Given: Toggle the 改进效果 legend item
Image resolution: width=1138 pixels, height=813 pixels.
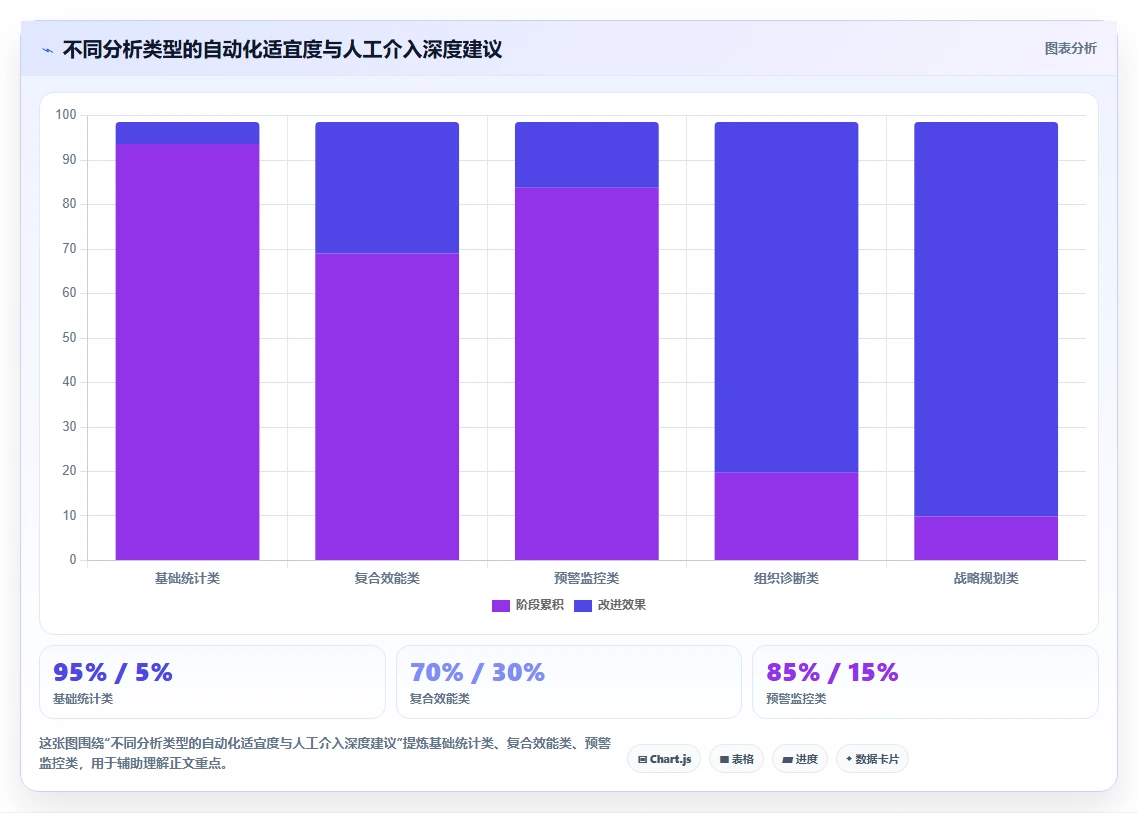Looking at the screenshot, I should point(610,605).
